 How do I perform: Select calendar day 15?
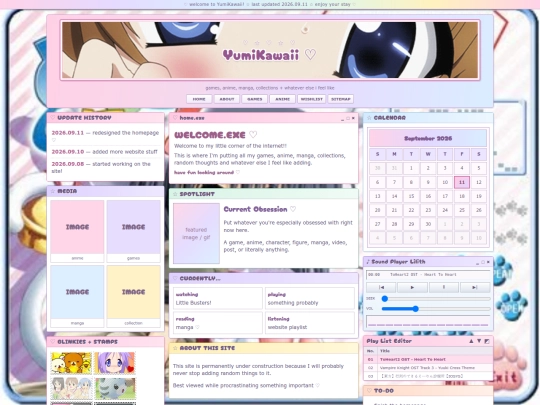pyautogui.click(x=411, y=196)
